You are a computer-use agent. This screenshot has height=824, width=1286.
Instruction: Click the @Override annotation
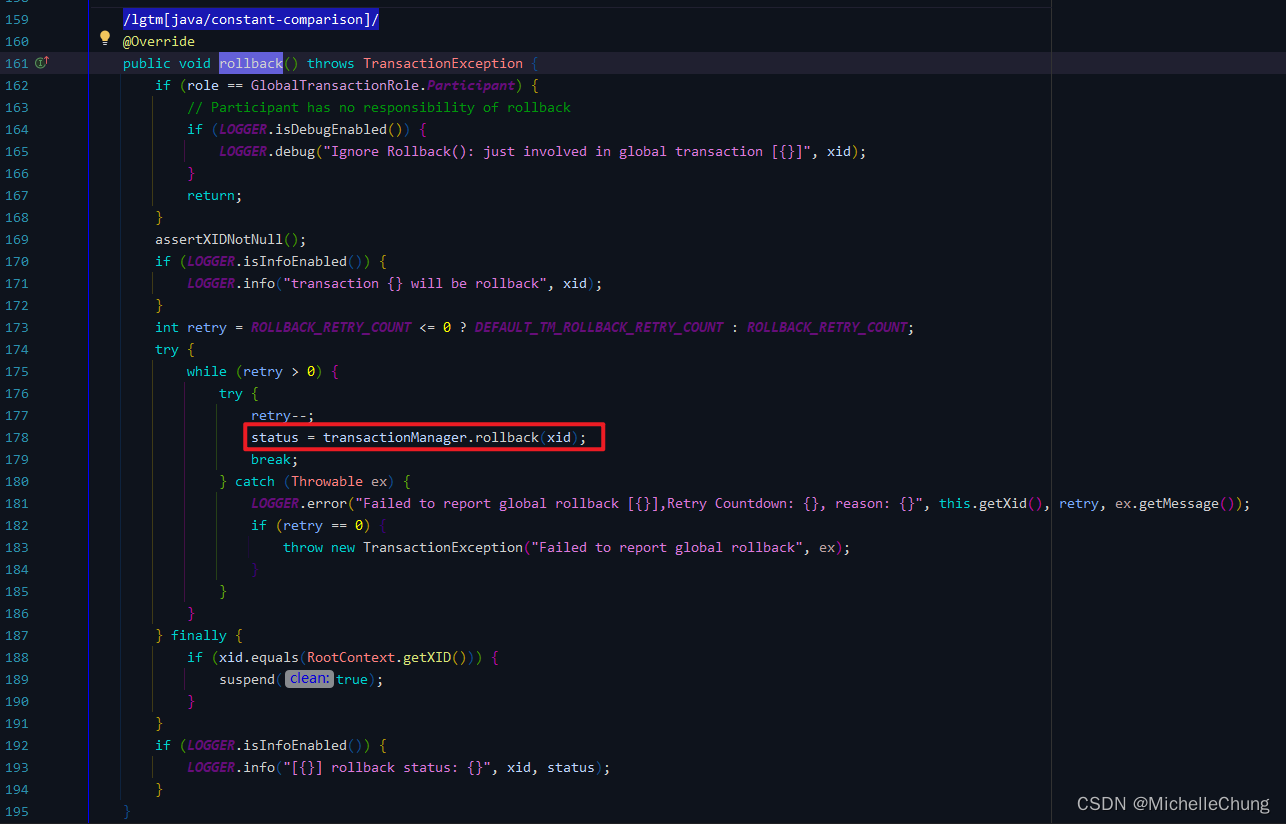[x=159, y=41]
